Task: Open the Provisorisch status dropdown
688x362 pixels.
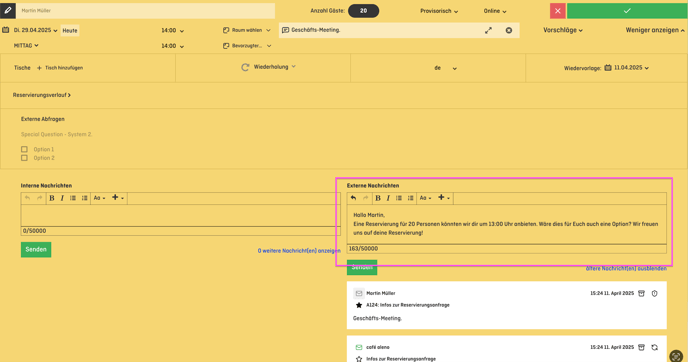Action: click(x=439, y=11)
